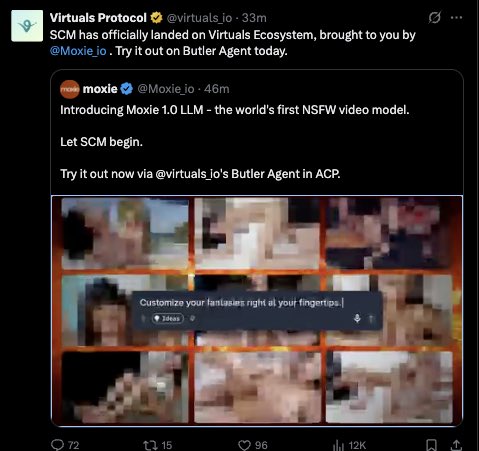Open the @Moxie_io mention link

(x=78, y=51)
